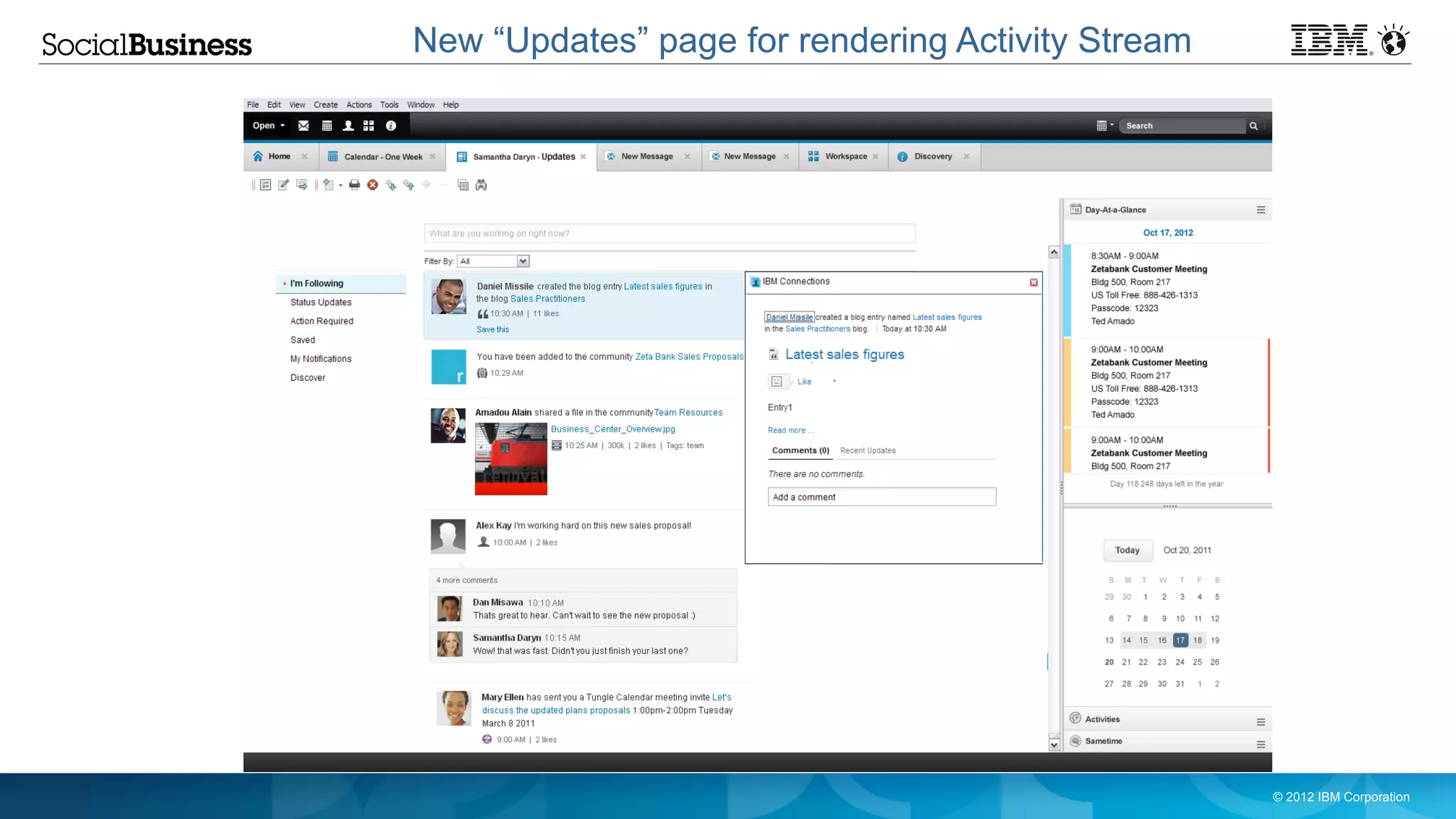Screen dimensions: 1456x819
Task: Switch to the Workspace tab
Action: click(844, 156)
